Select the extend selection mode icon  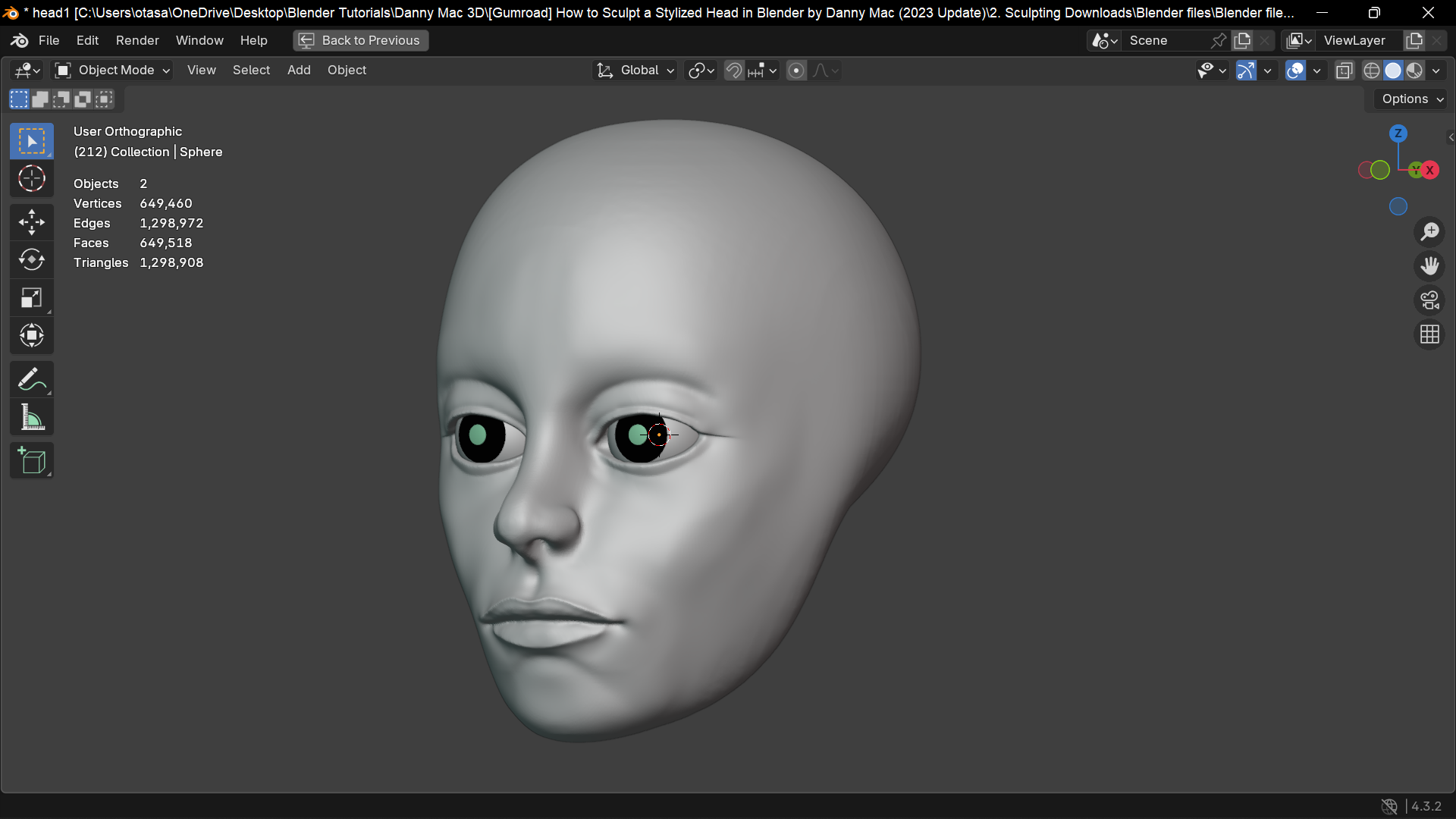click(40, 99)
